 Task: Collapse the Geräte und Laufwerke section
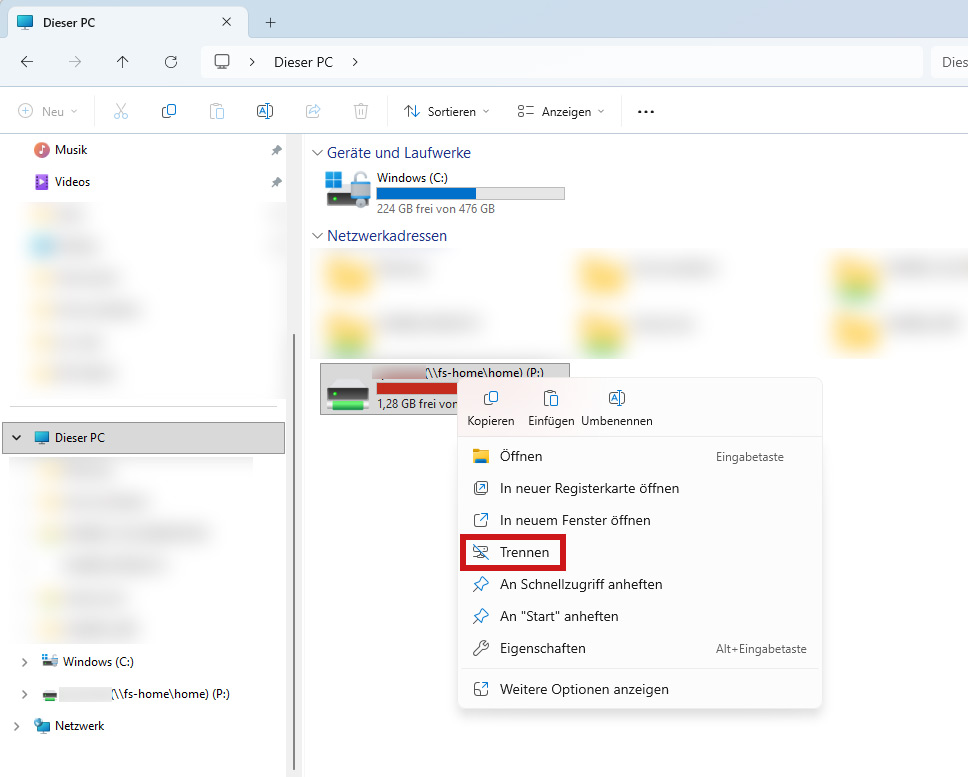tap(317, 153)
